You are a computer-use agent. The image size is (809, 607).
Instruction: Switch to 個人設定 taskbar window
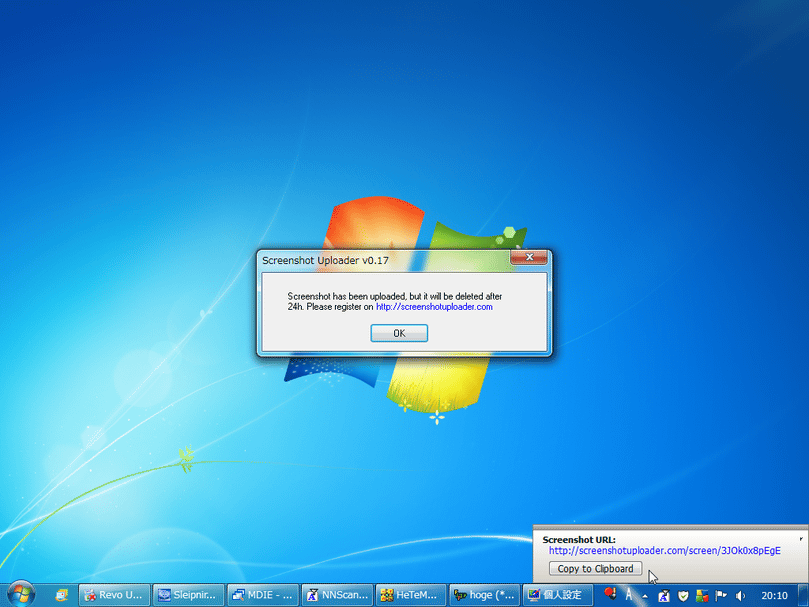pos(558,595)
